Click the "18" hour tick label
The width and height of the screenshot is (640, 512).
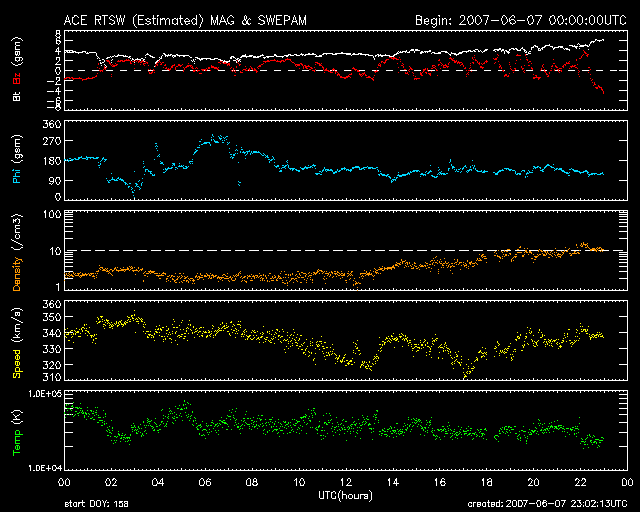(x=487, y=482)
